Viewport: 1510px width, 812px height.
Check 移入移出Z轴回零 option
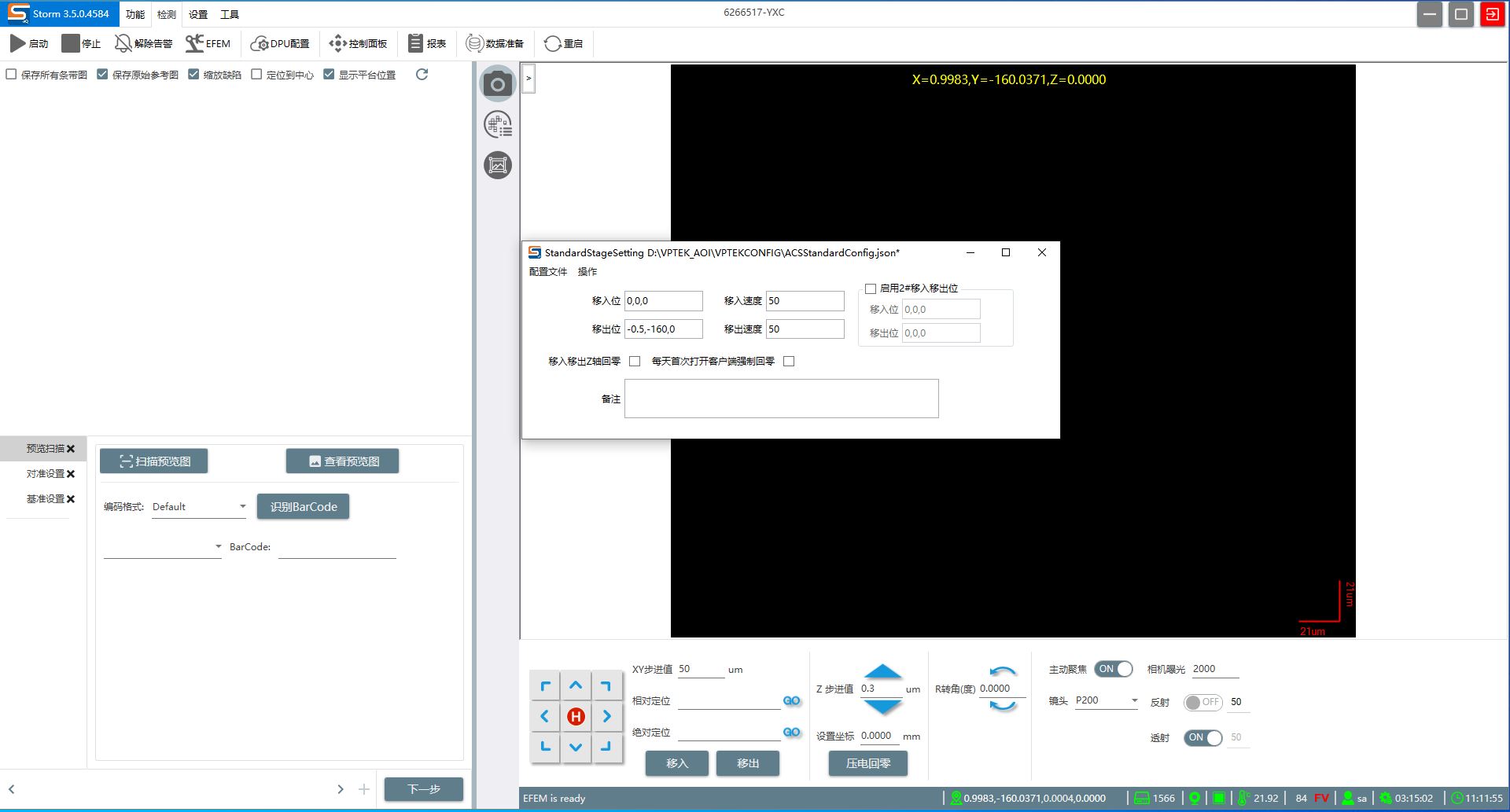click(x=635, y=362)
